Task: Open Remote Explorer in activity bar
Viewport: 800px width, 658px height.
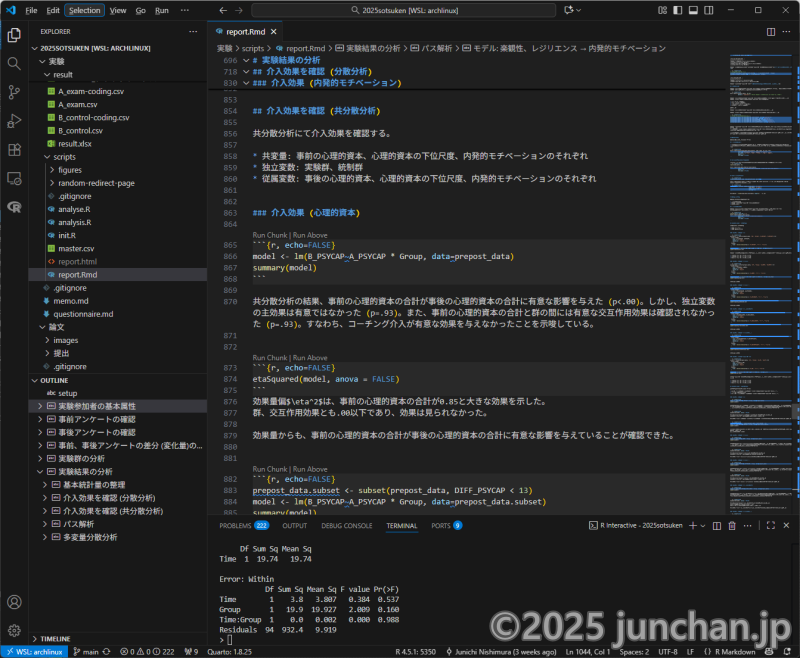Action: (x=14, y=178)
